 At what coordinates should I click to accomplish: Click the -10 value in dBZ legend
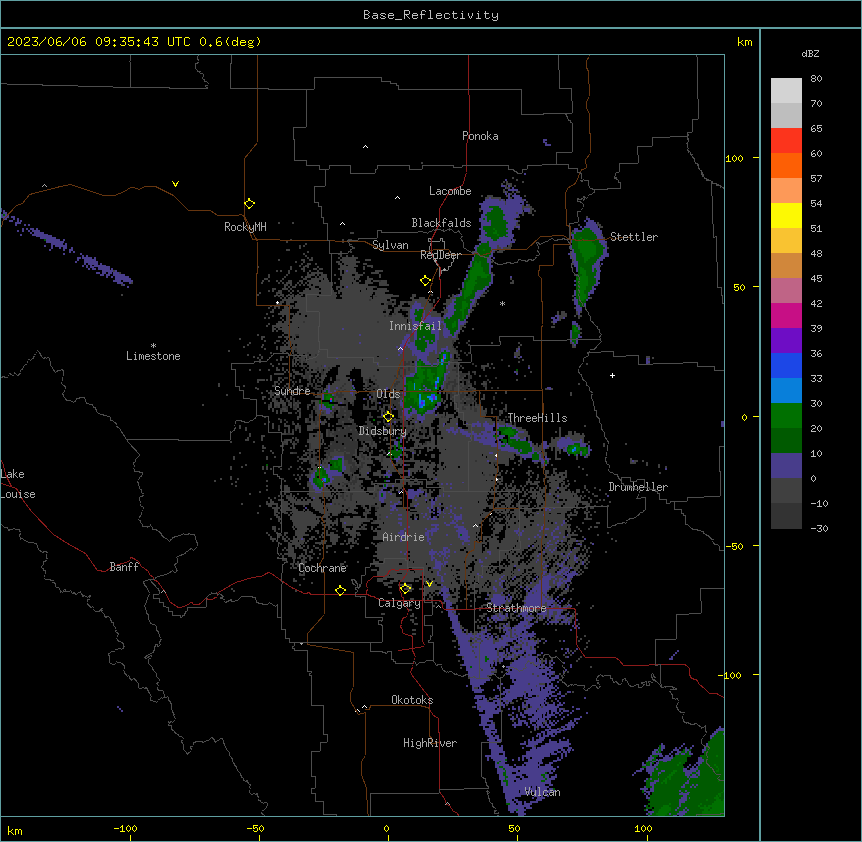(819, 503)
